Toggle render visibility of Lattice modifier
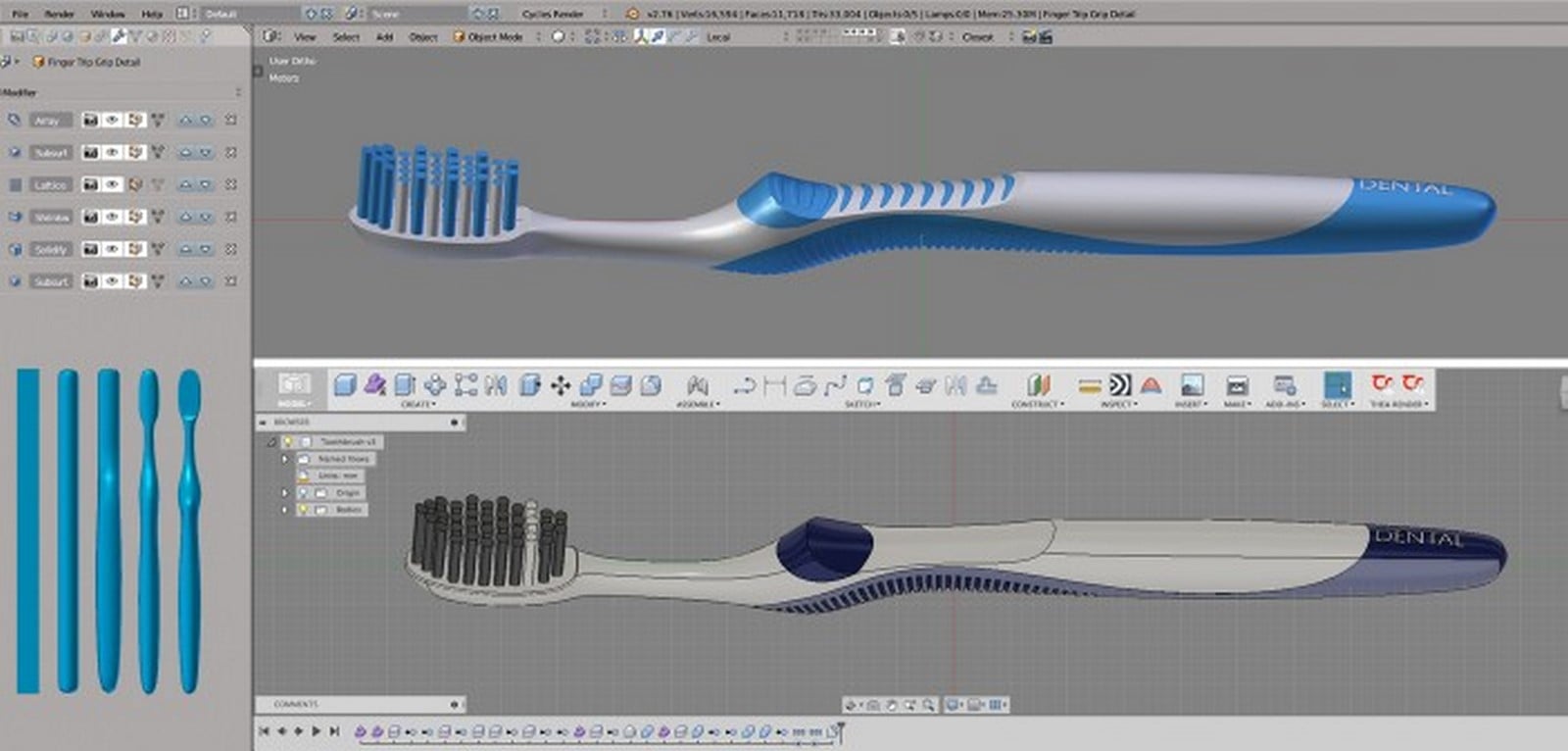This screenshot has width=1568, height=751. pyautogui.click(x=90, y=184)
